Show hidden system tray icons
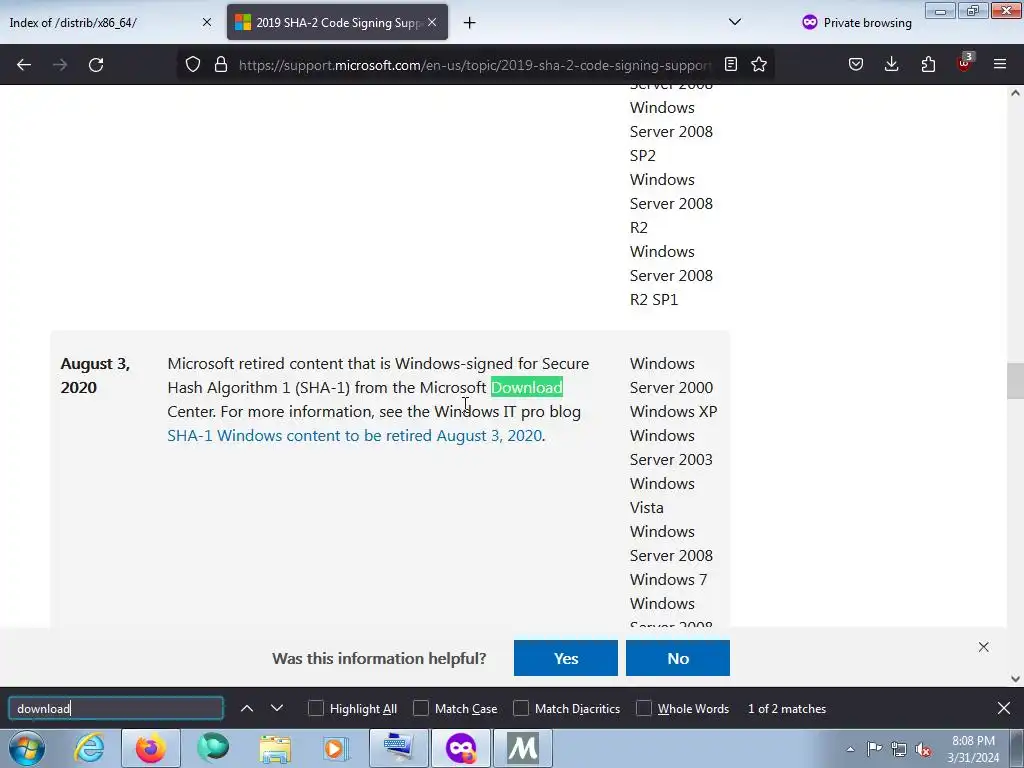Viewport: 1024px width, 768px height. [x=850, y=749]
